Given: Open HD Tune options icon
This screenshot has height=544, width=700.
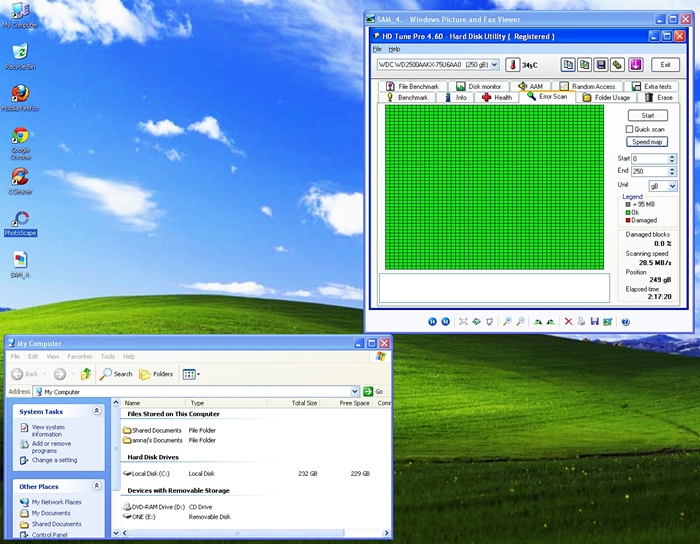Looking at the screenshot, I should pyautogui.click(x=618, y=65).
